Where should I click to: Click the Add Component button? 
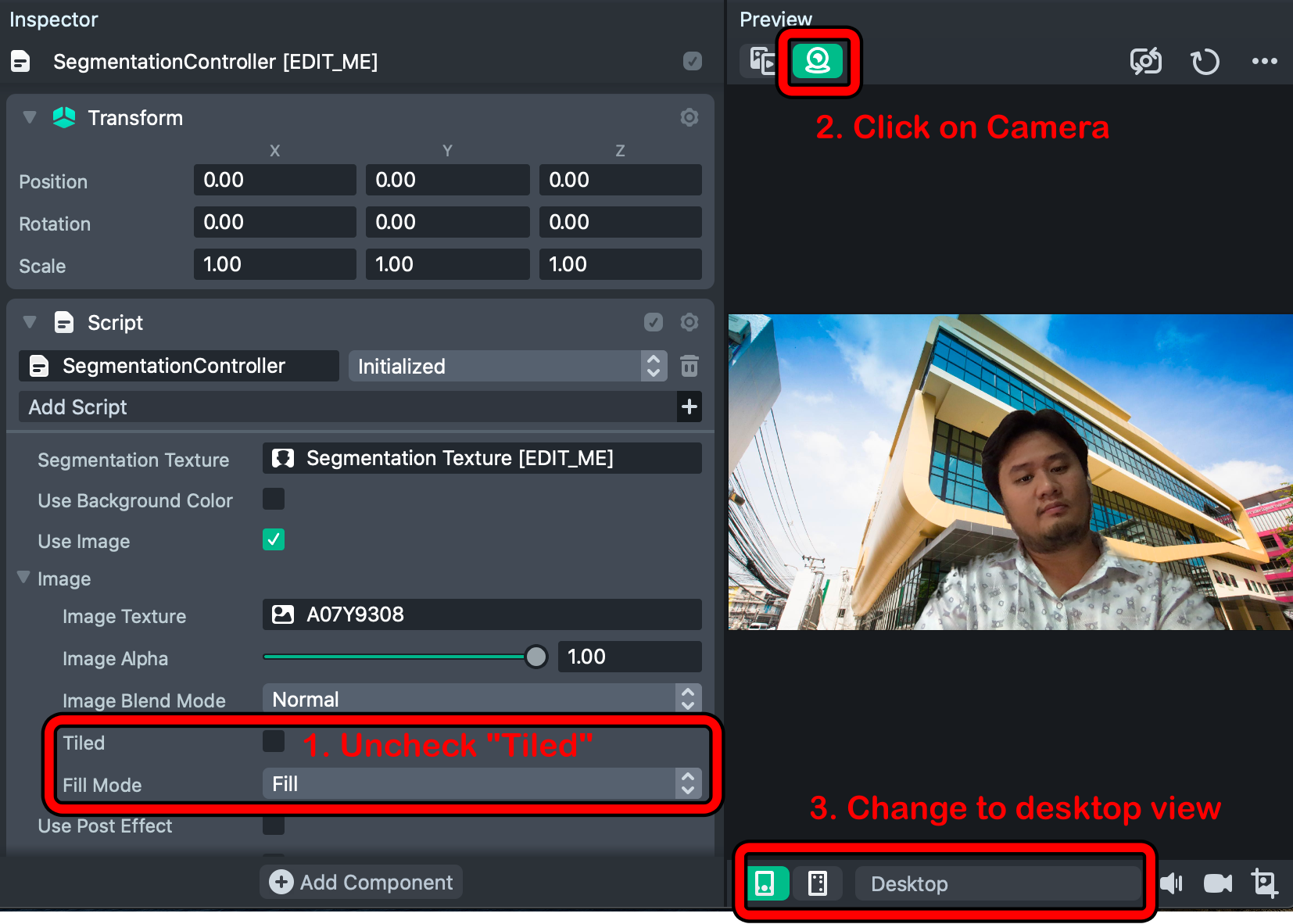coord(361,882)
